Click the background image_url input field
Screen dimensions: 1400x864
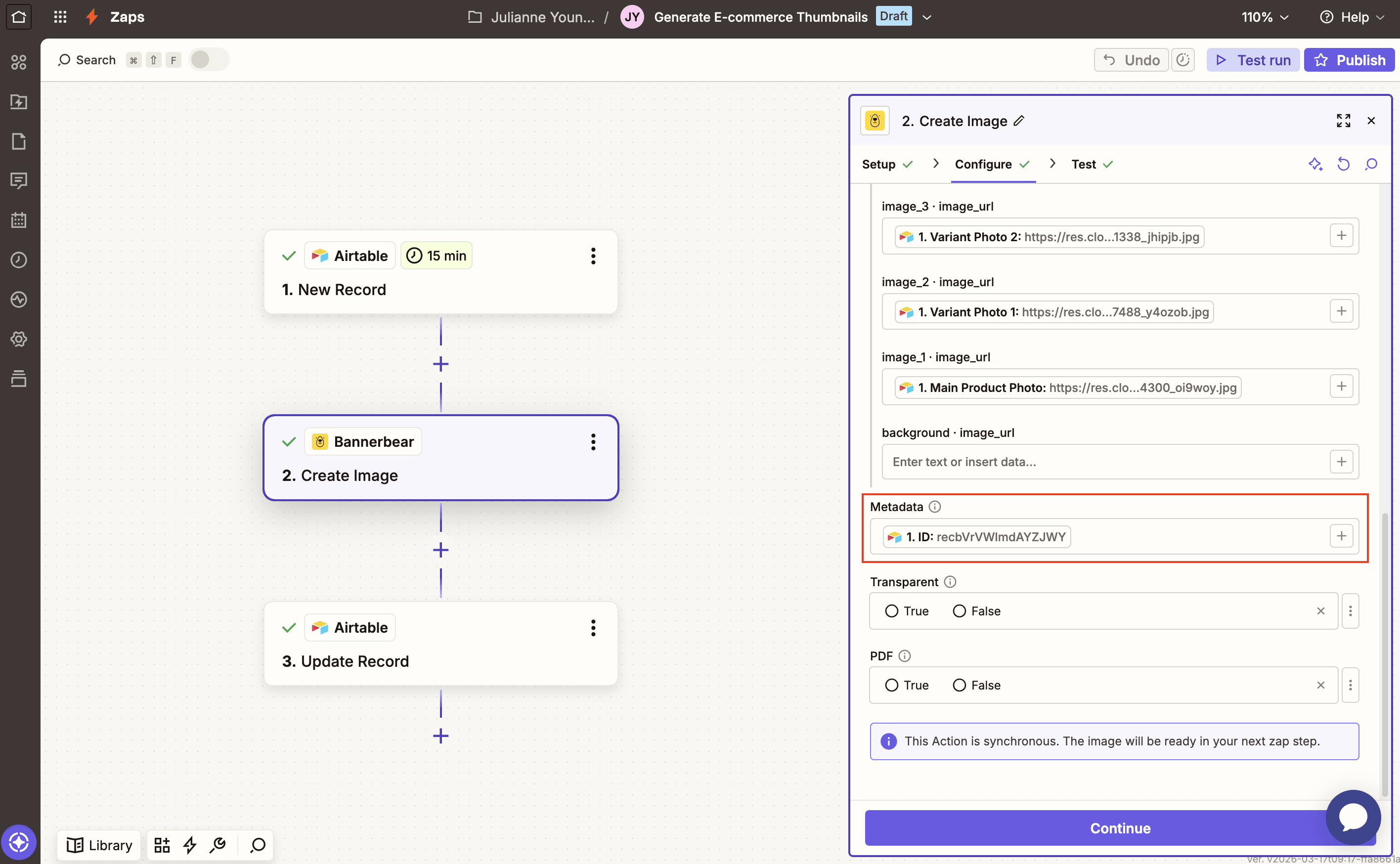click(x=1086, y=462)
